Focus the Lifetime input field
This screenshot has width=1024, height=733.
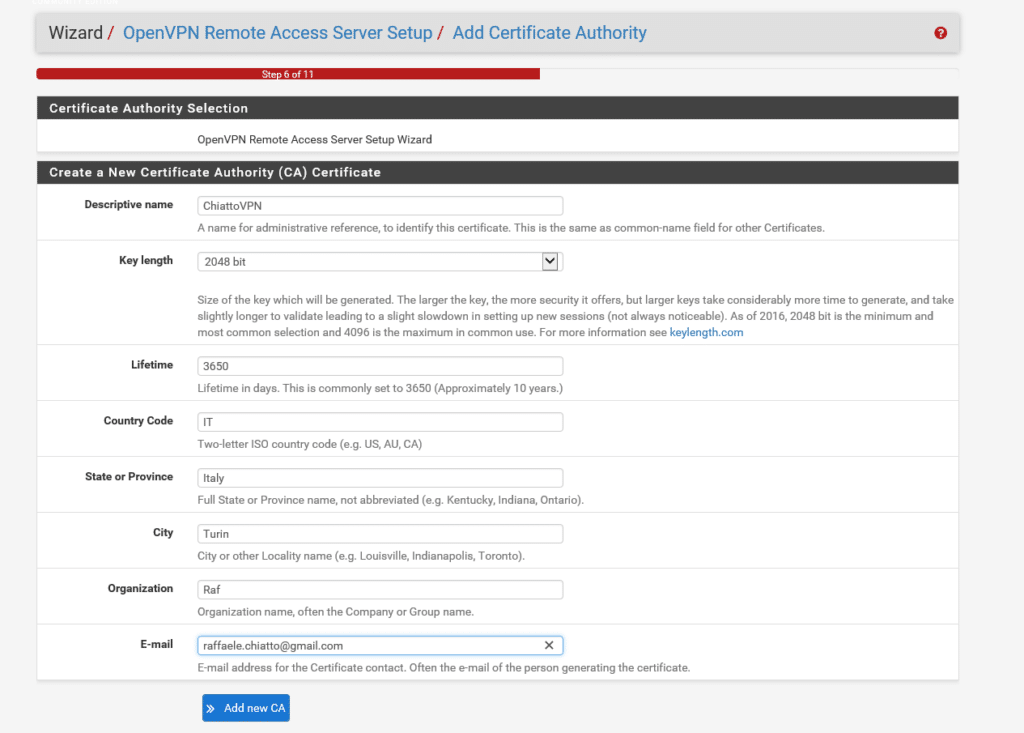tap(380, 366)
